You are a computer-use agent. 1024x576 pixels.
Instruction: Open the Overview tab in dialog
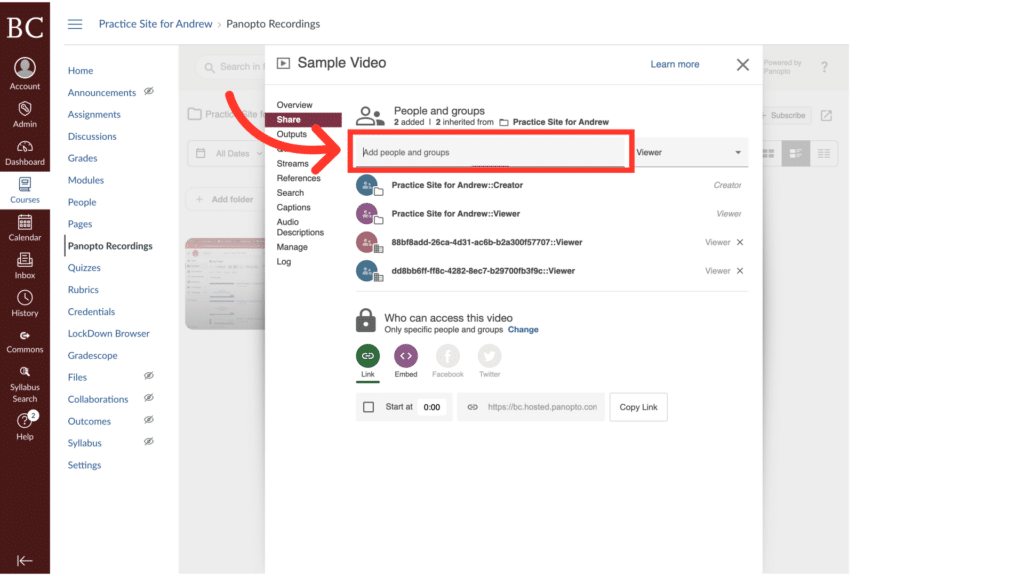tap(294, 104)
